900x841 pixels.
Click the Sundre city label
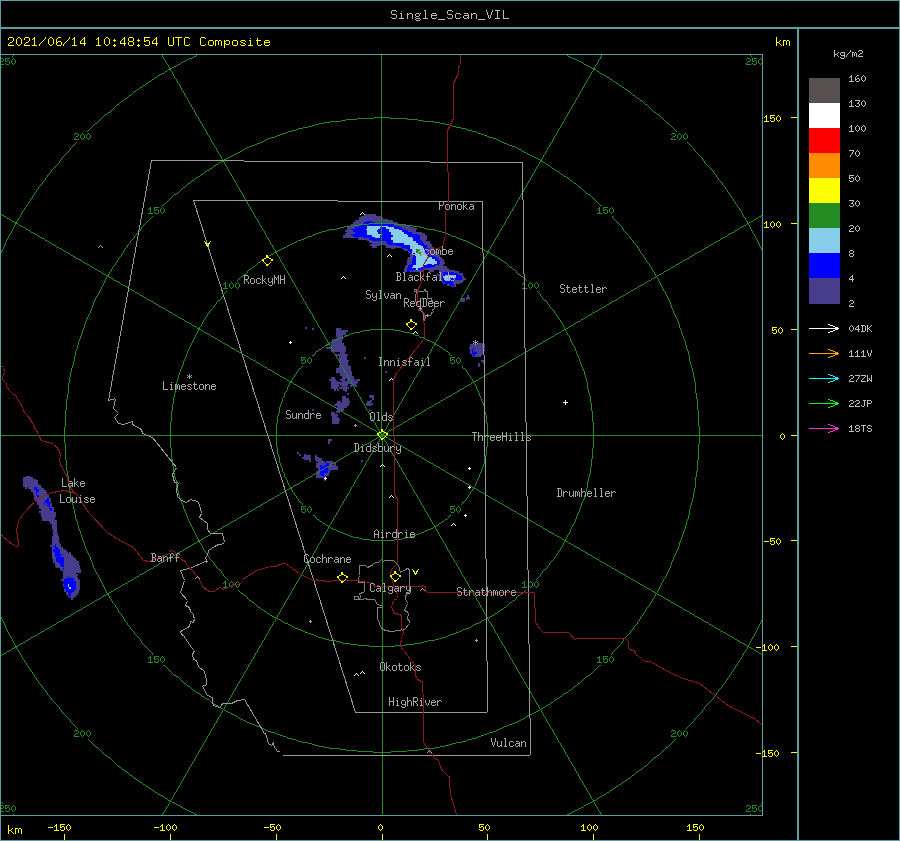pyautogui.click(x=303, y=414)
